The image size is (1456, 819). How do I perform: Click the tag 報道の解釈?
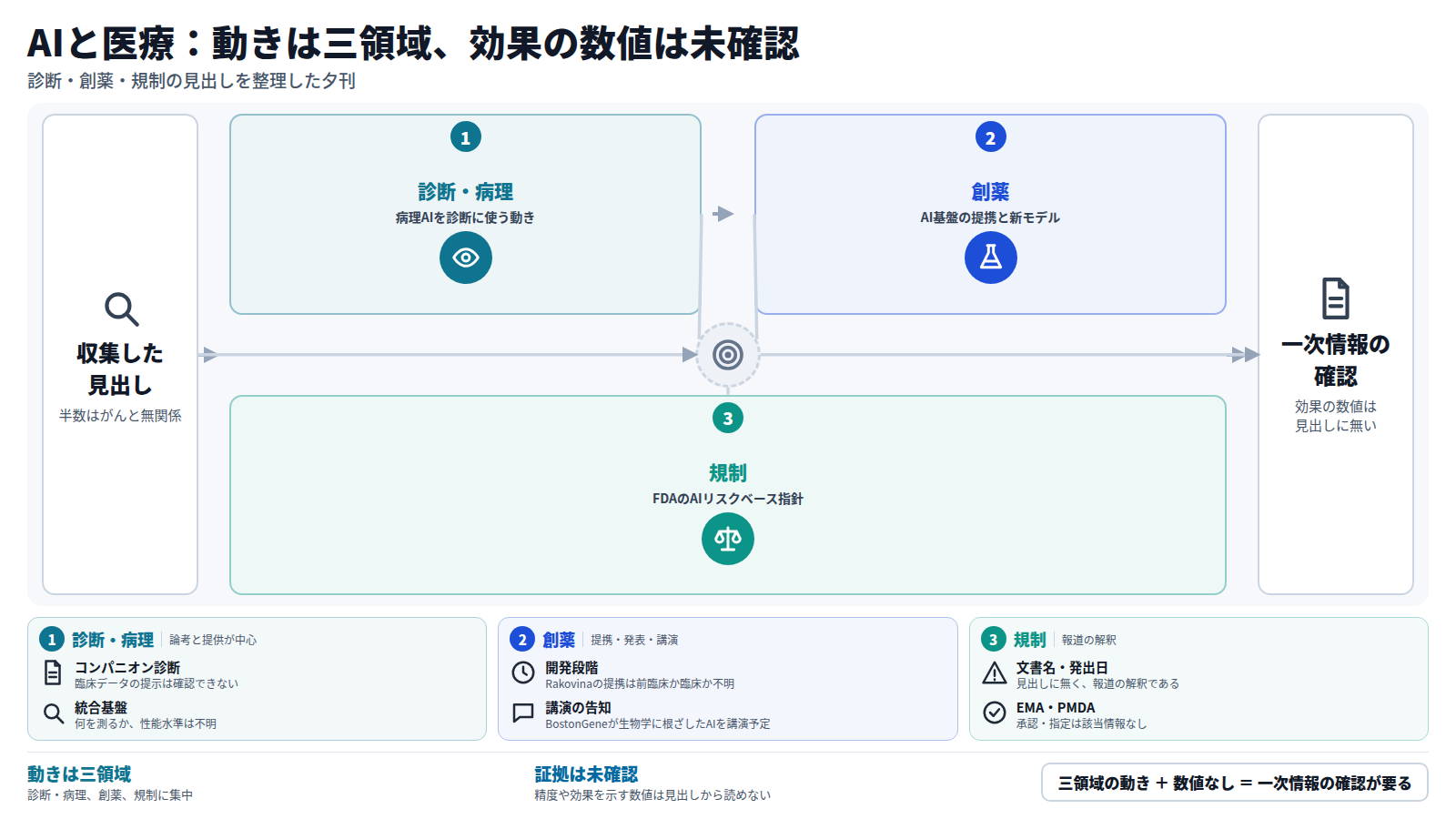(1088, 640)
